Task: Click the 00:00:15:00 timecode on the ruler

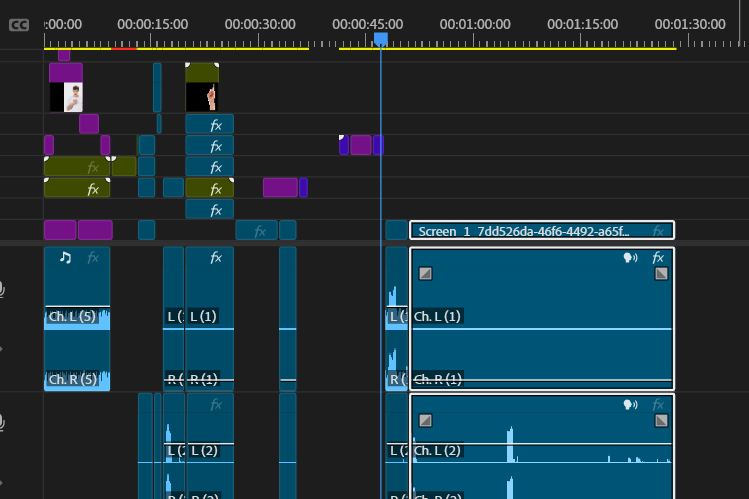Action: coord(152,24)
